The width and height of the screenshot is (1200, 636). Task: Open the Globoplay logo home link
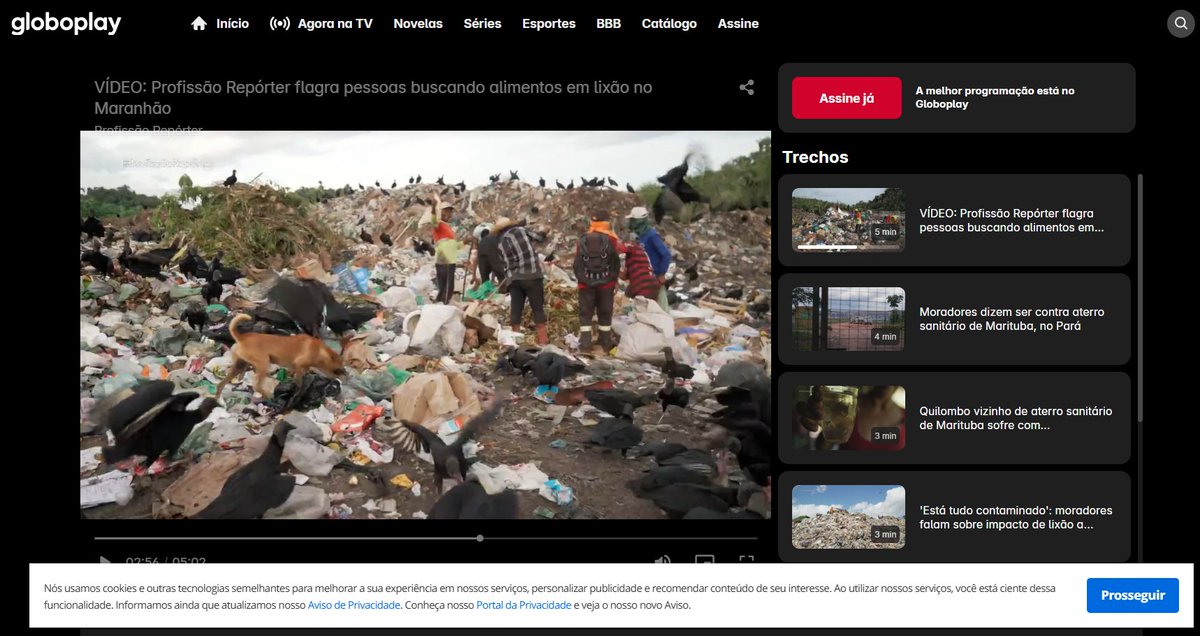click(x=66, y=23)
